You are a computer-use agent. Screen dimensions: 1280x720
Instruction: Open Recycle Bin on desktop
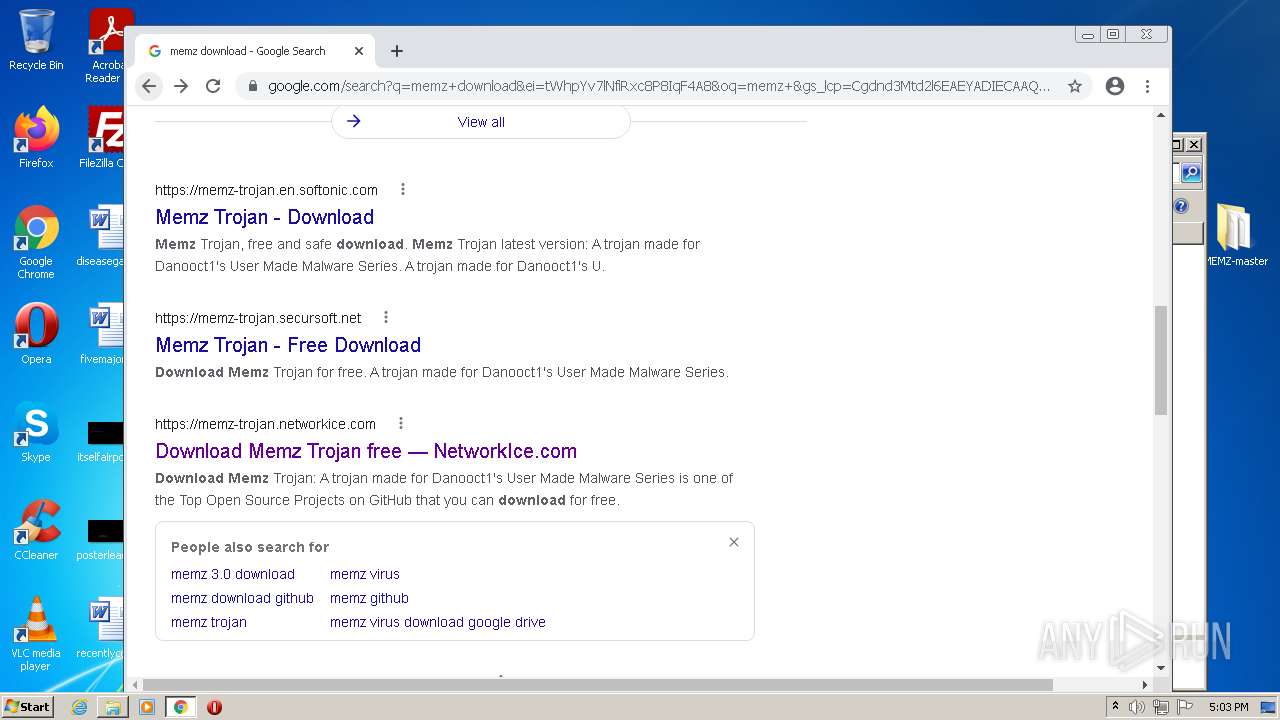click(36, 40)
